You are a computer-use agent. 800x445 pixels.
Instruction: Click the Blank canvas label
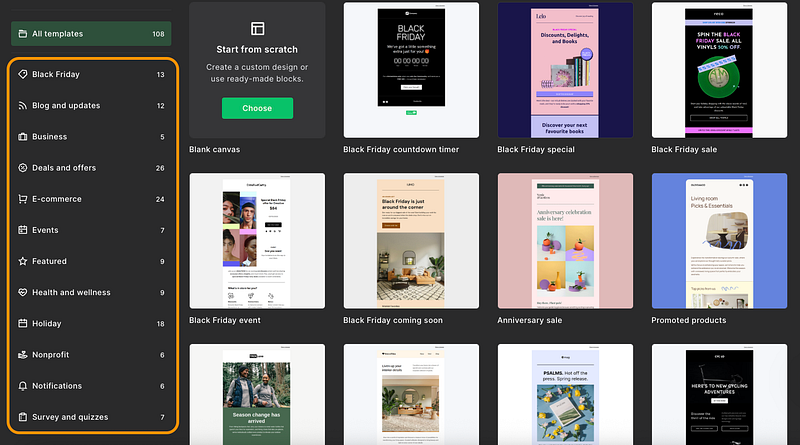pyautogui.click(x=214, y=150)
